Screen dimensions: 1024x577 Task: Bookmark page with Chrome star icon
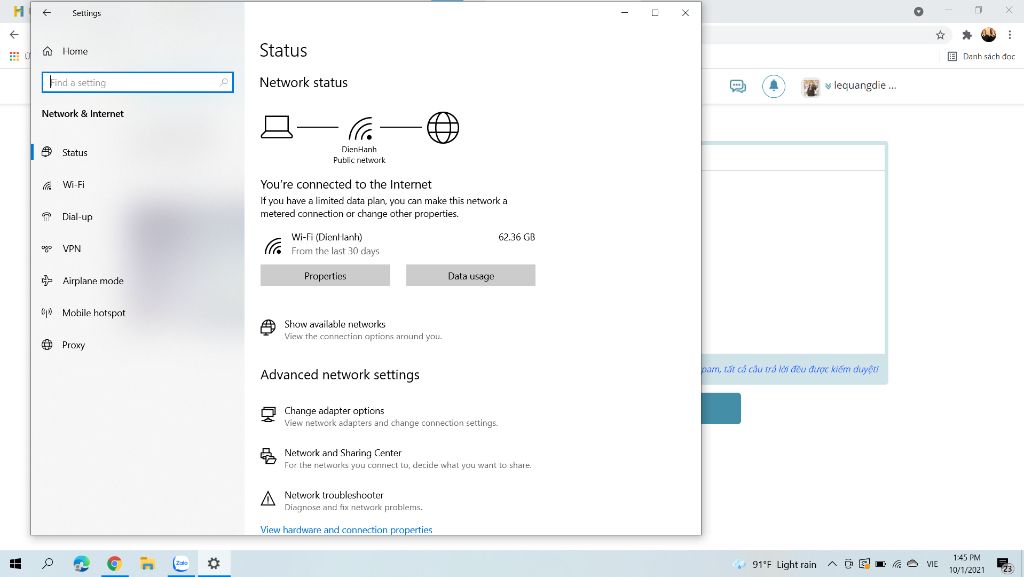click(x=940, y=35)
